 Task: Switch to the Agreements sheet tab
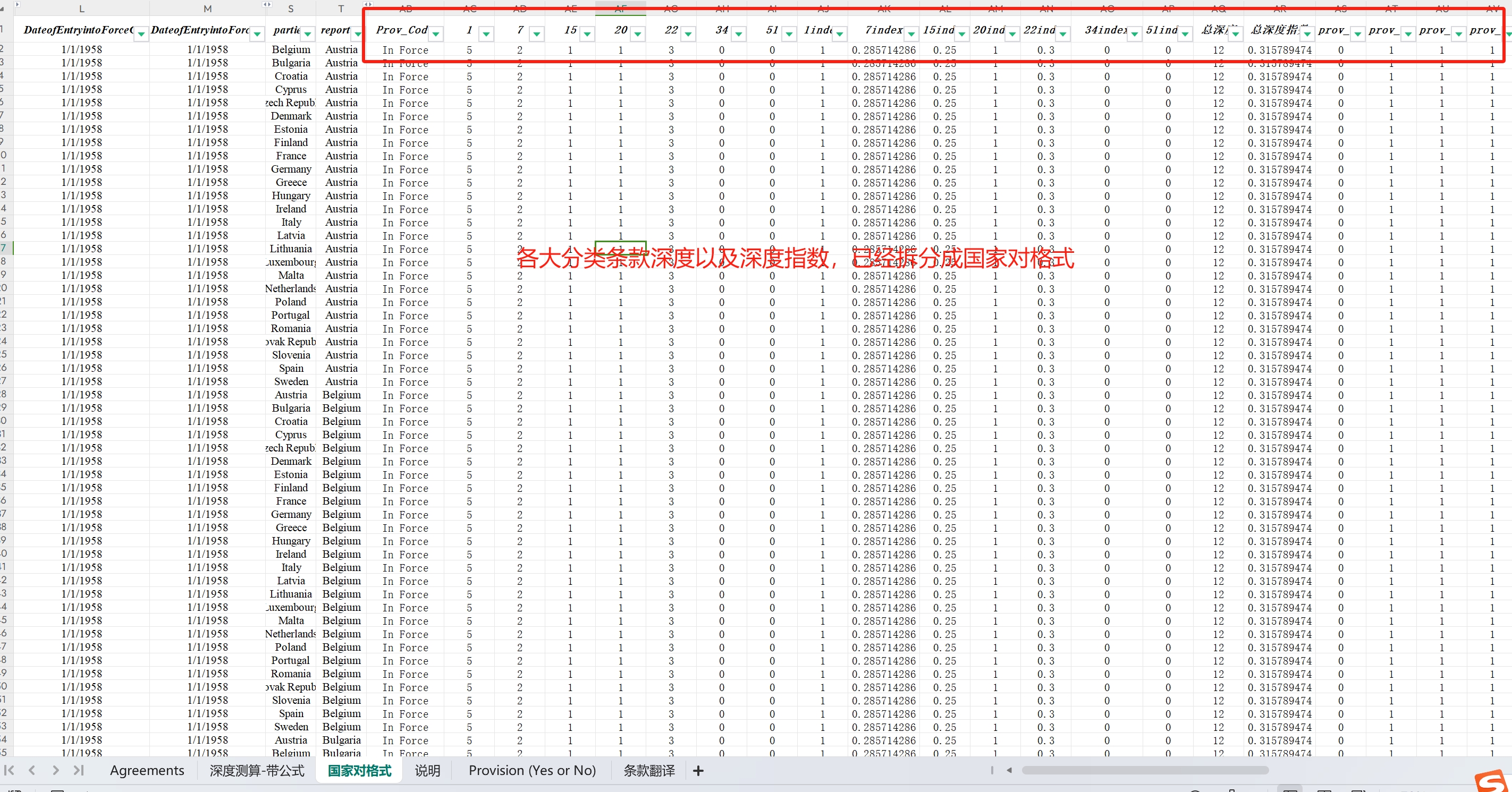(x=147, y=770)
